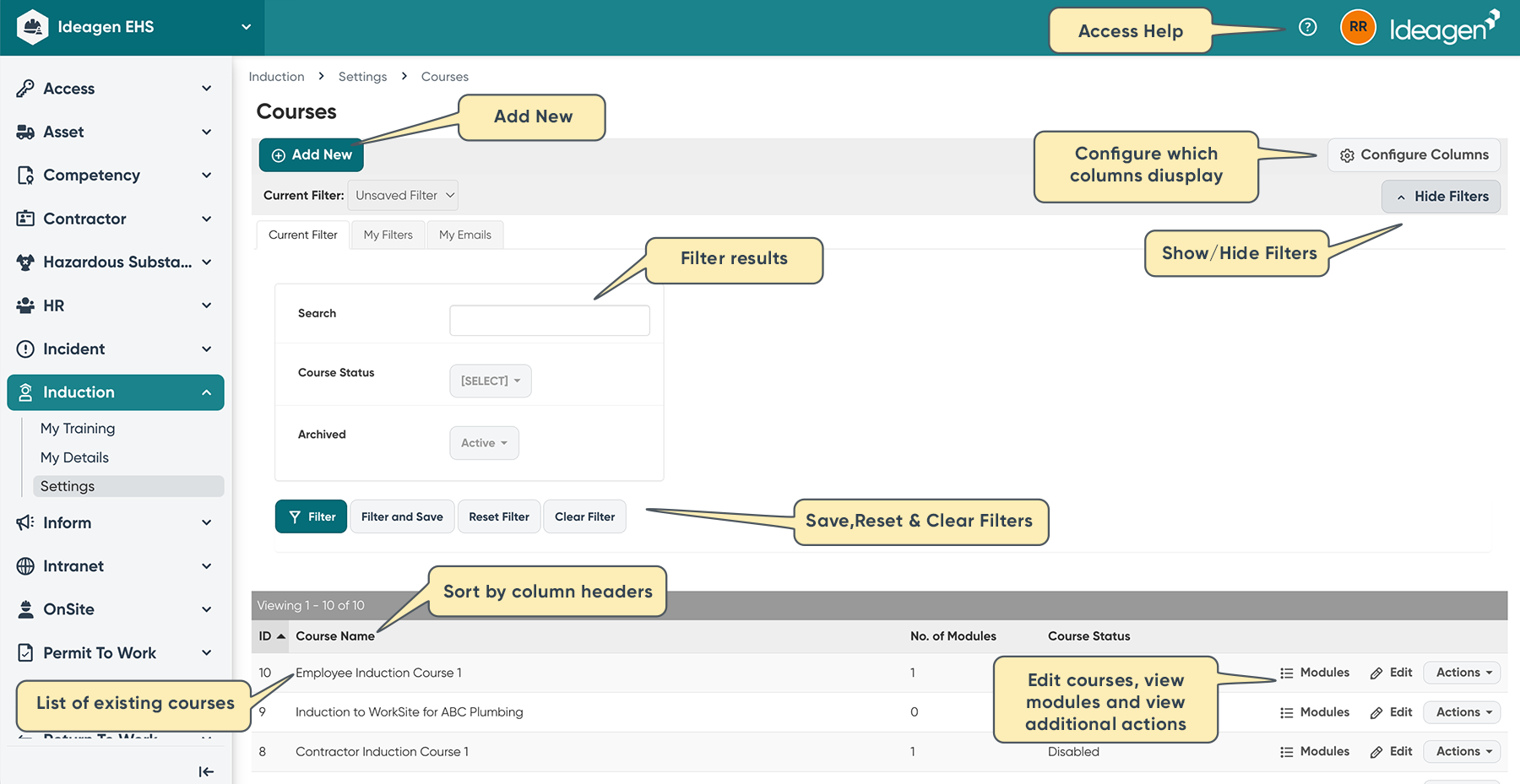
Task: Select the Inform megaphone icon
Action: pos(24,522)
